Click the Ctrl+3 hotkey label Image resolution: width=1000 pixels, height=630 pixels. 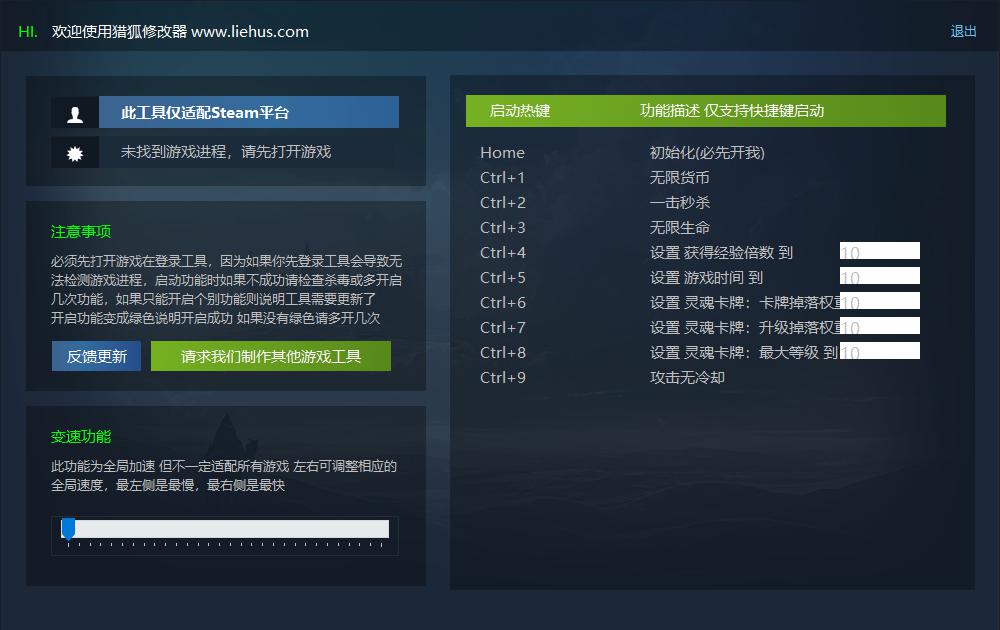coord(503,228)
